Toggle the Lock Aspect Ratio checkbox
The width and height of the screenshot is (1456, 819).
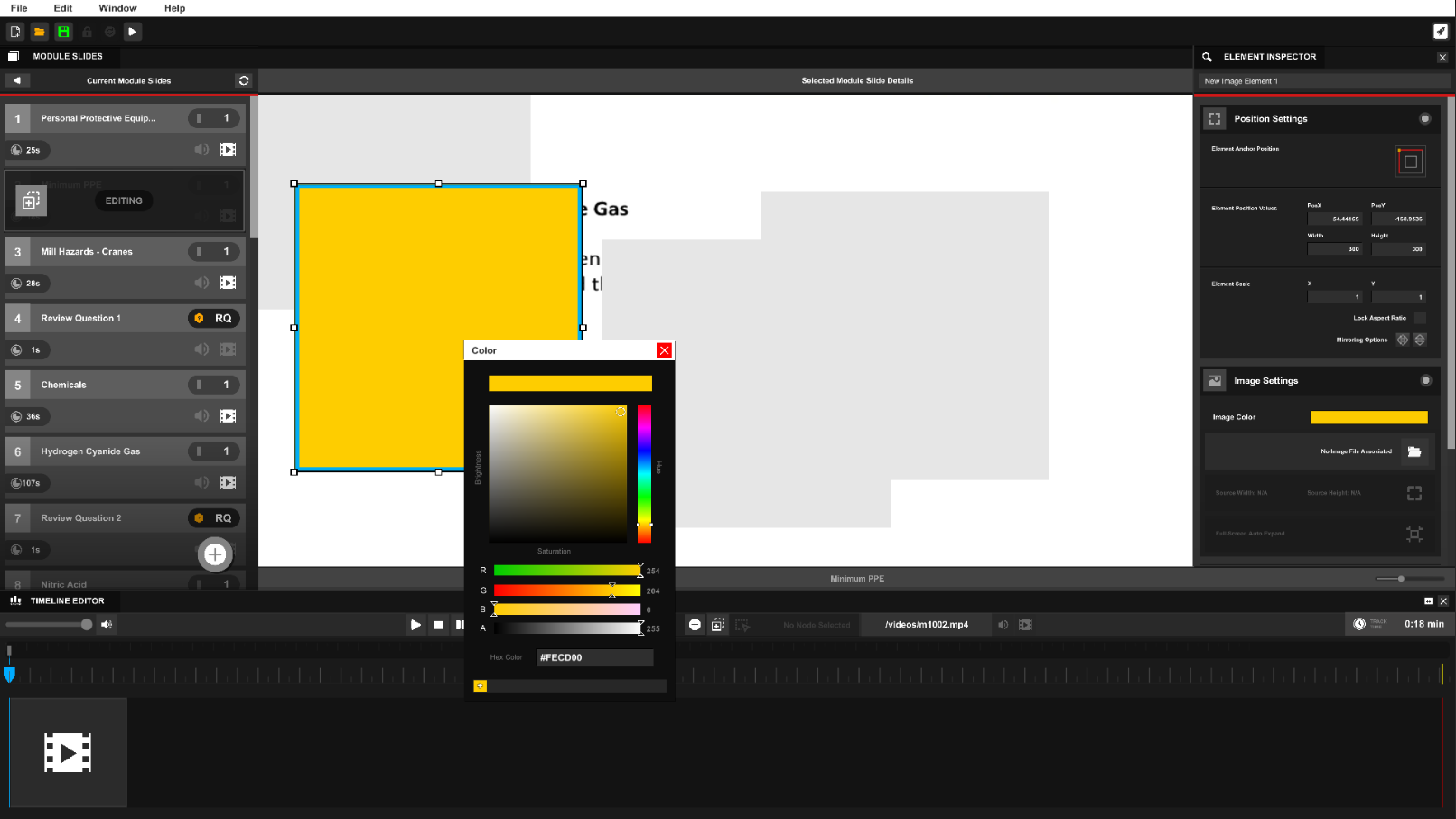point(1419,318)
